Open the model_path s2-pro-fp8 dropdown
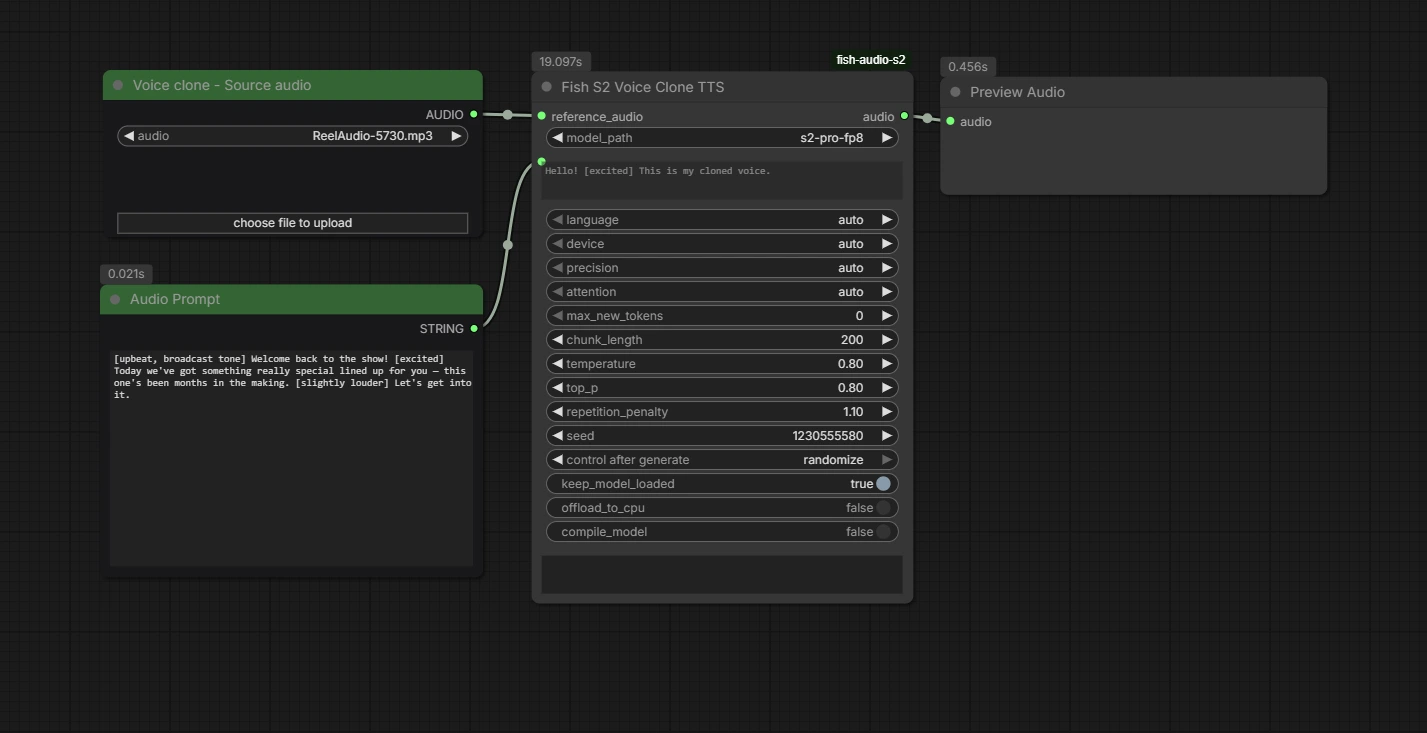The image size is (1427, 733). coord(722,138)
